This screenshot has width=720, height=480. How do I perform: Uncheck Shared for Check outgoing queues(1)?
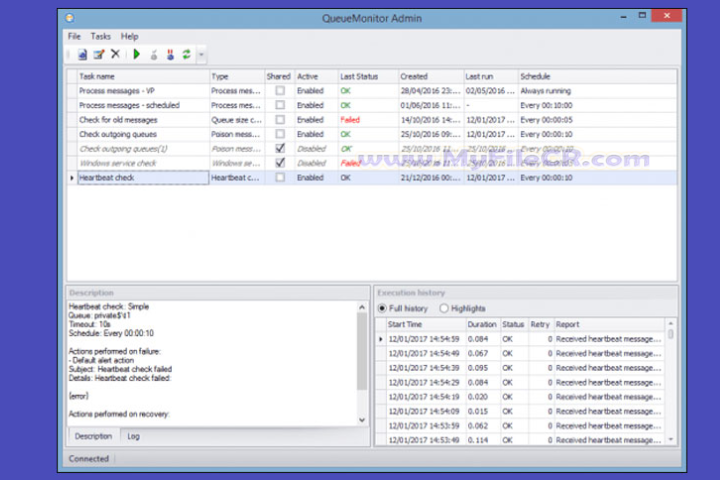280,148
